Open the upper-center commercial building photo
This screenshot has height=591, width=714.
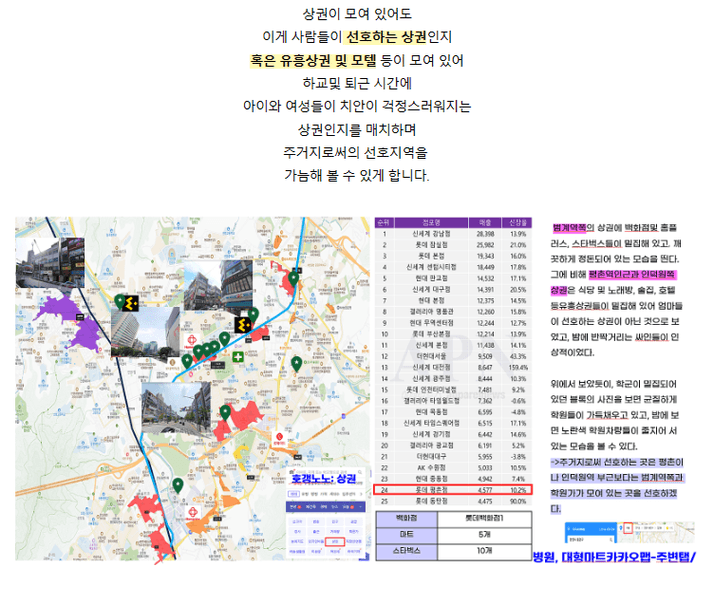(218, 285)
